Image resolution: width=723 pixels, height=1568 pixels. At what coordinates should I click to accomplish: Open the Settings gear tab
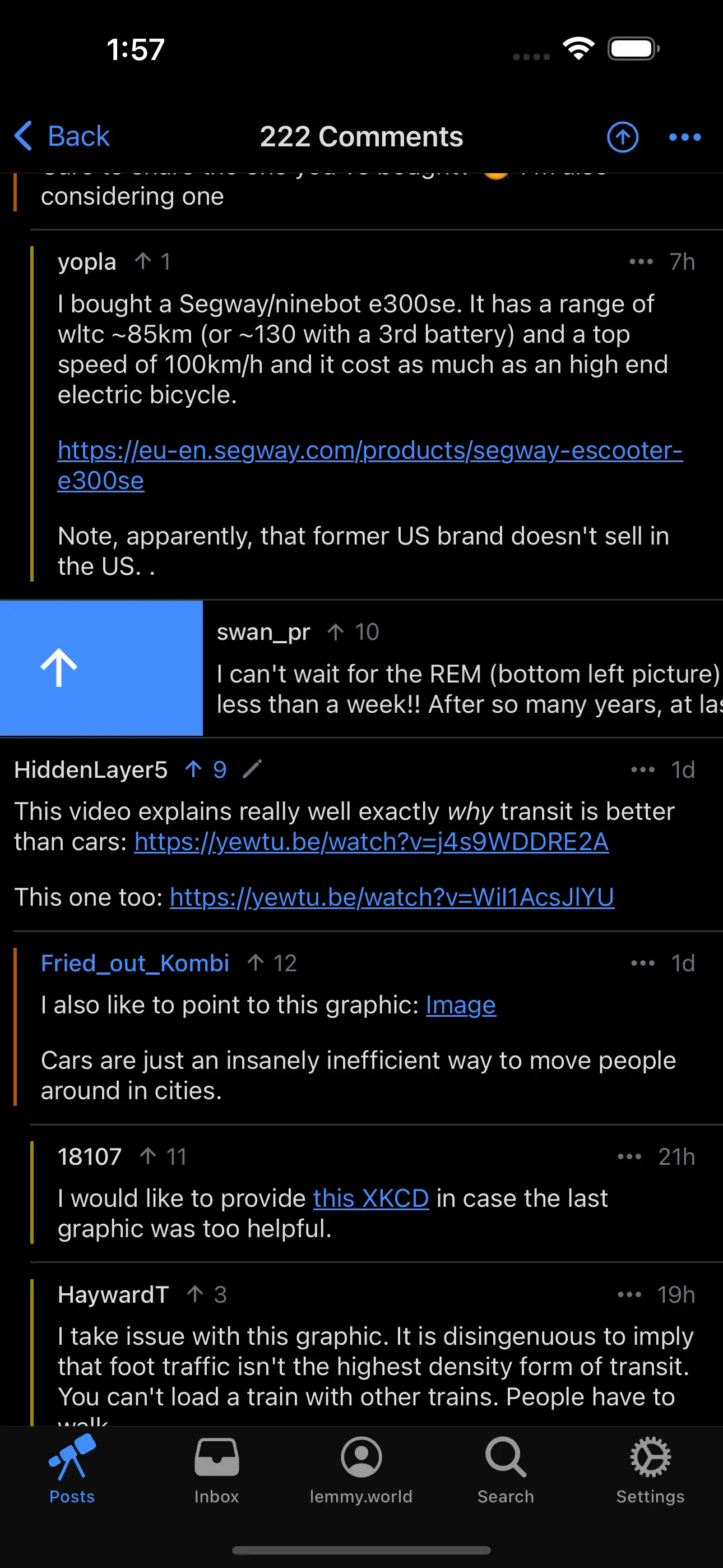(x=650, y=1469)
